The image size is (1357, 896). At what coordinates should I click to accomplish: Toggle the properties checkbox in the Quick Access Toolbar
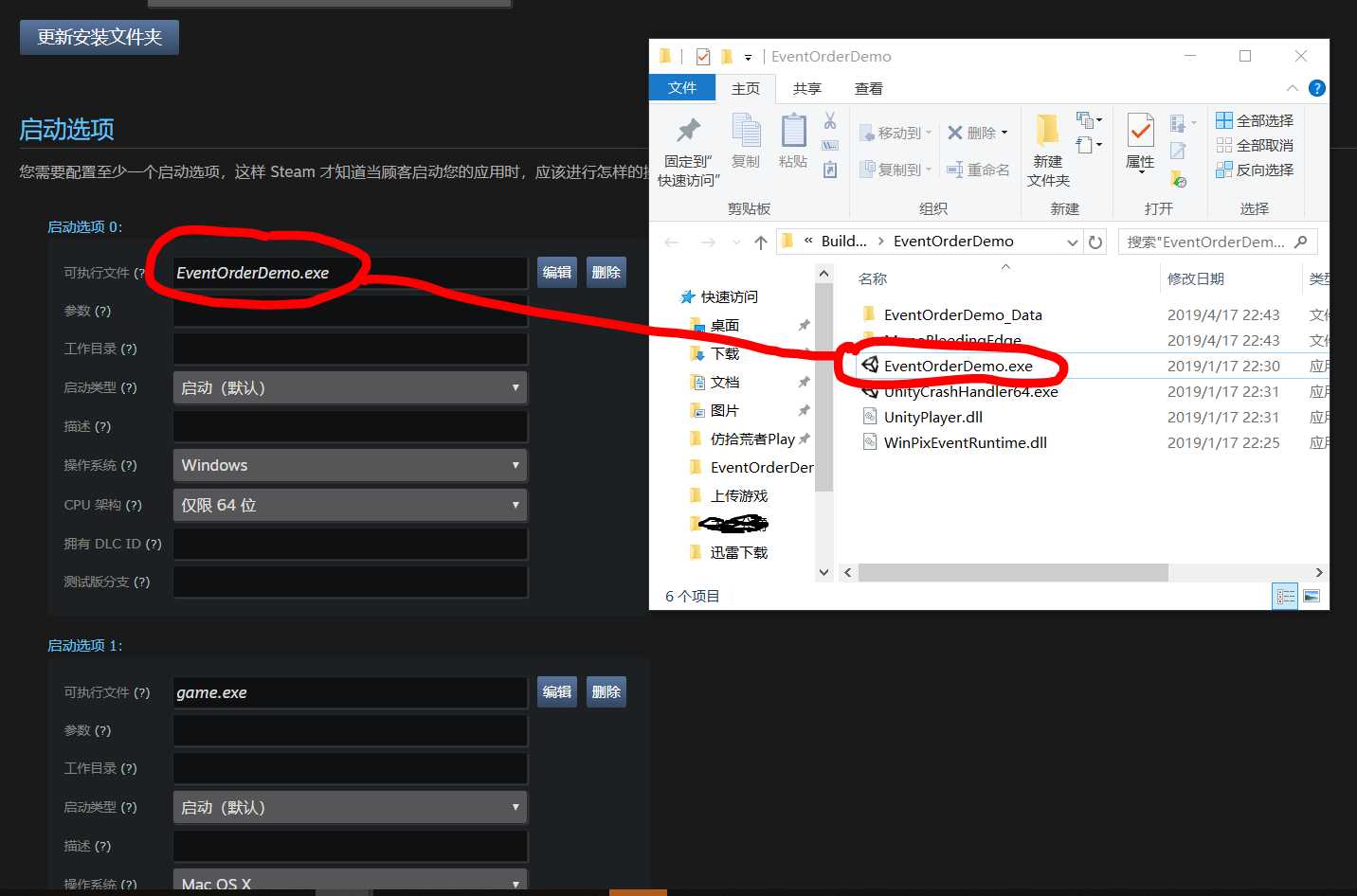click(702, 56)
